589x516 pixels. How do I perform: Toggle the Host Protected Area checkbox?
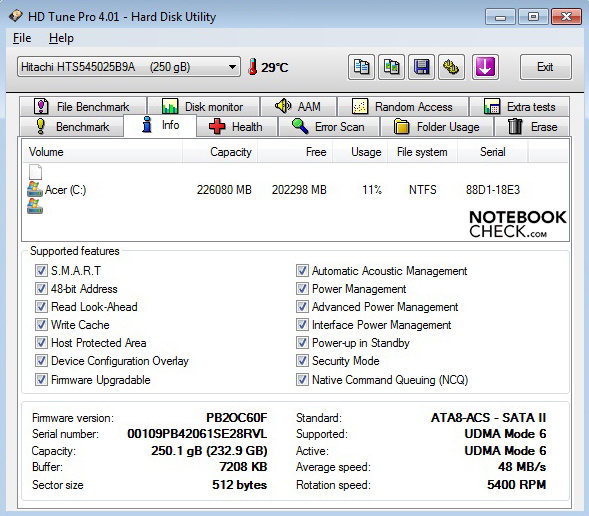tap(41, 342)
